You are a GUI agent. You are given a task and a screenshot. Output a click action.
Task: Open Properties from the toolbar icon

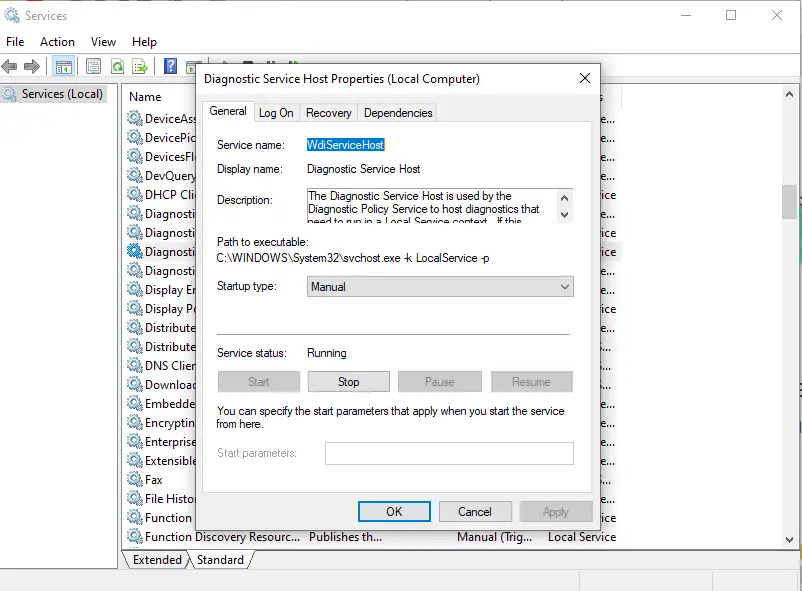click(93, 67)
